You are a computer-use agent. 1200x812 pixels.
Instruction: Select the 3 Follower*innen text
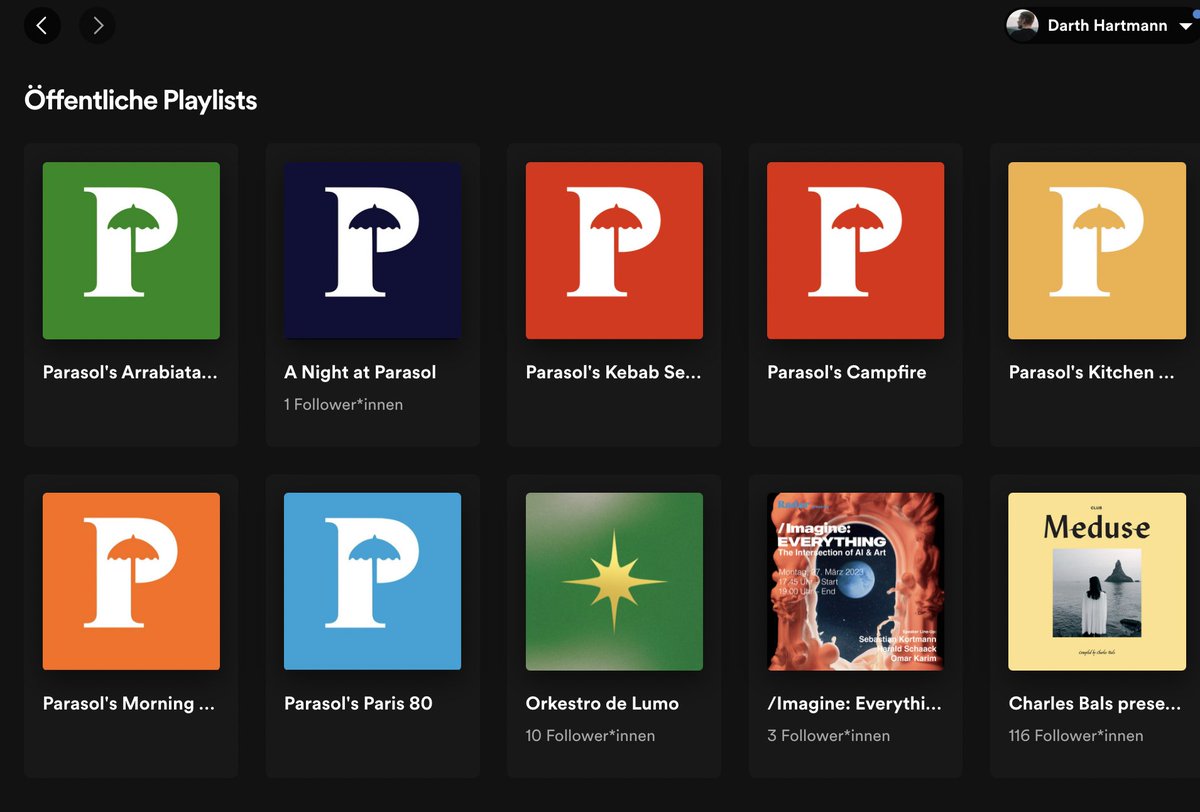[x=828, y=736]
